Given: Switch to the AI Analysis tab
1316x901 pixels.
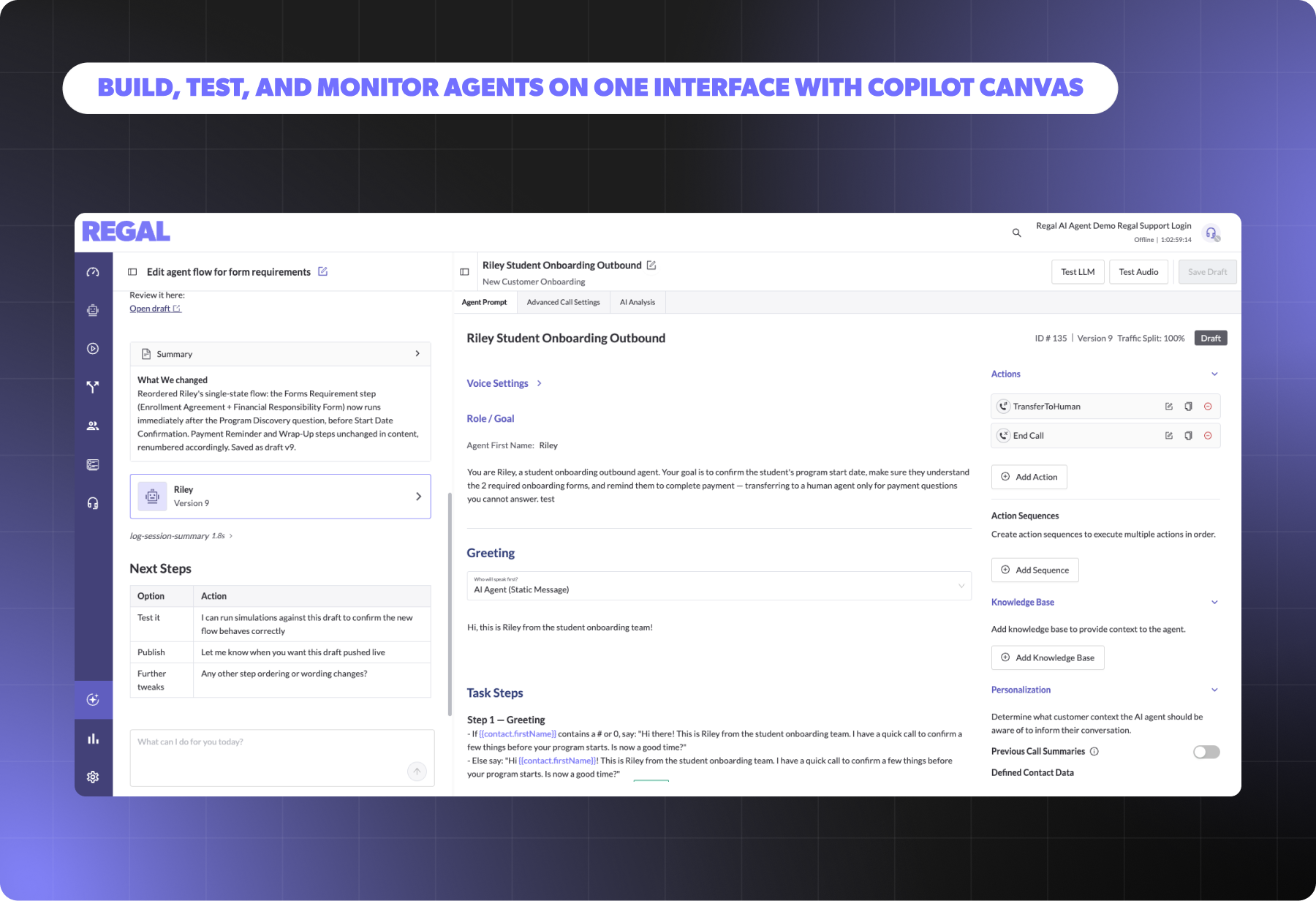Looking at the screenshot, I should tap(638, 302).
